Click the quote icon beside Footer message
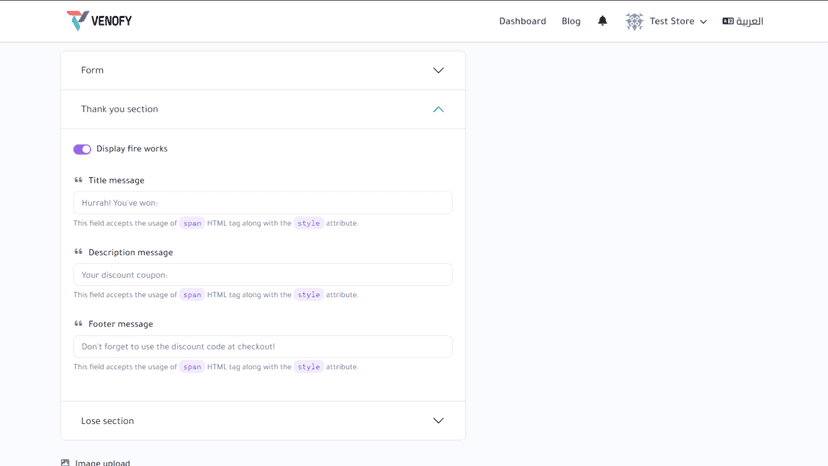The image size is (828, 466). click(x=79, y=324)
